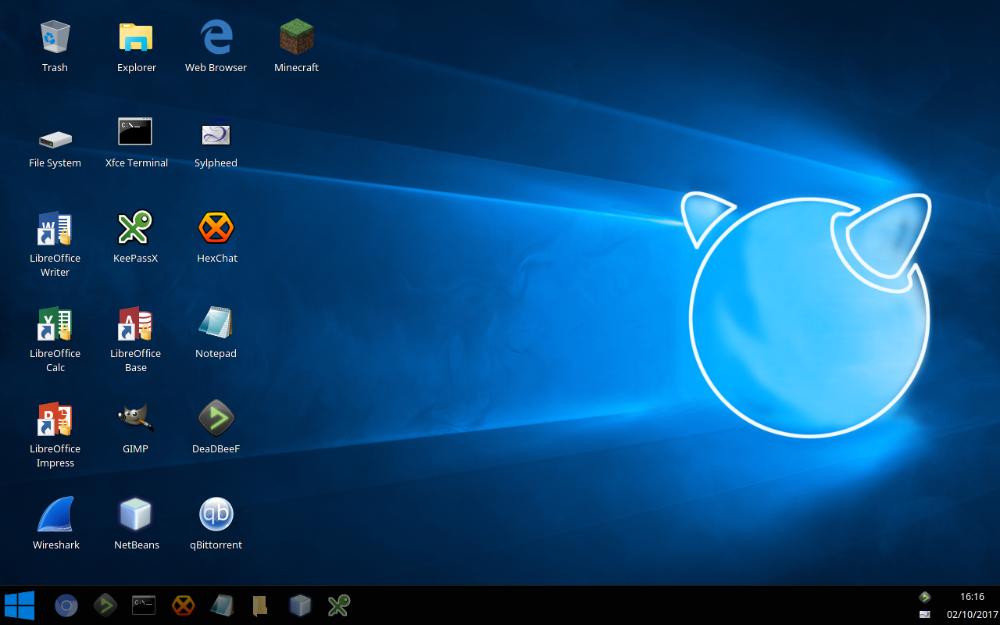Launch DeaDBeeF from the desktop

(216, 418)
